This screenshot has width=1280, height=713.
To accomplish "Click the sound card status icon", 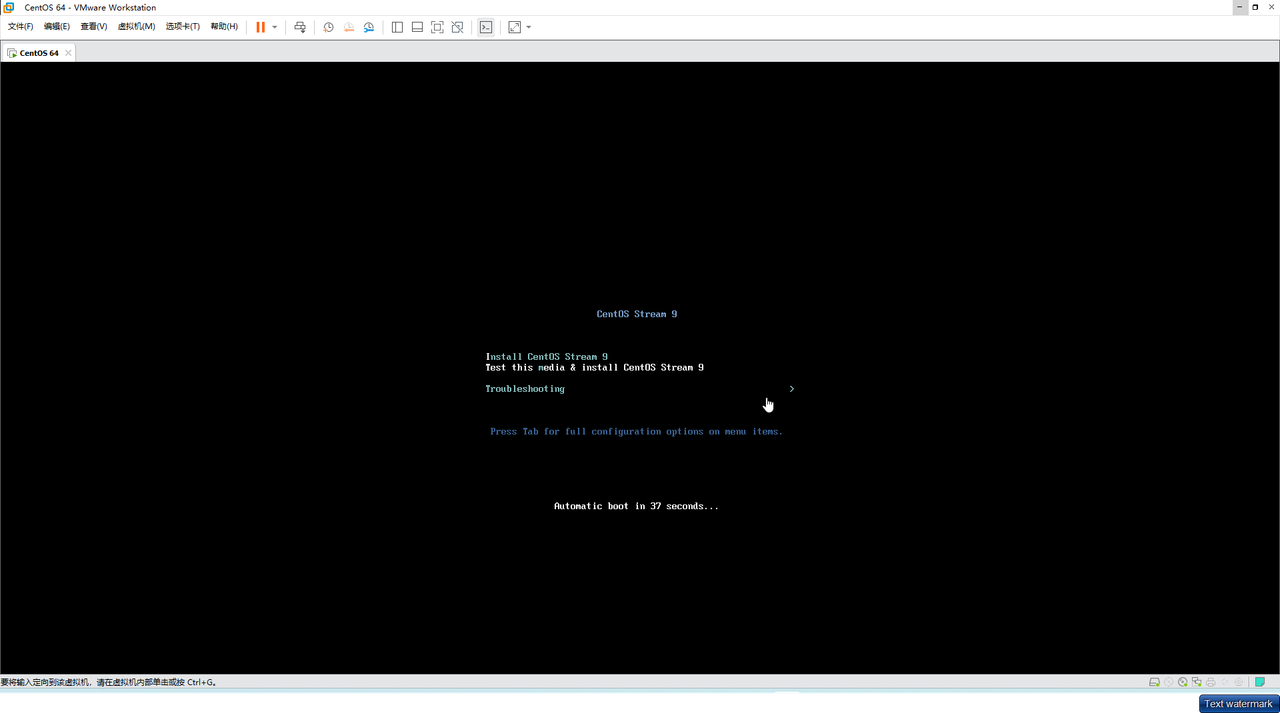I will tap(1225, 682).
